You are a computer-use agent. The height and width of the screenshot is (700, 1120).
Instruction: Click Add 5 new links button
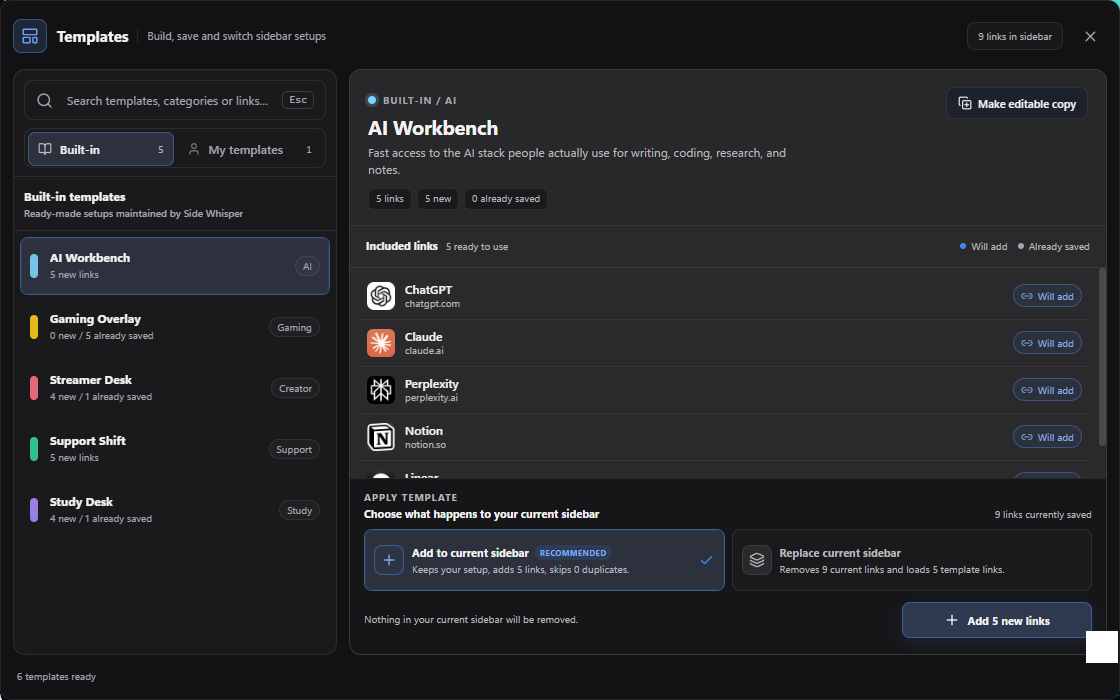click(x=996, y=621)
